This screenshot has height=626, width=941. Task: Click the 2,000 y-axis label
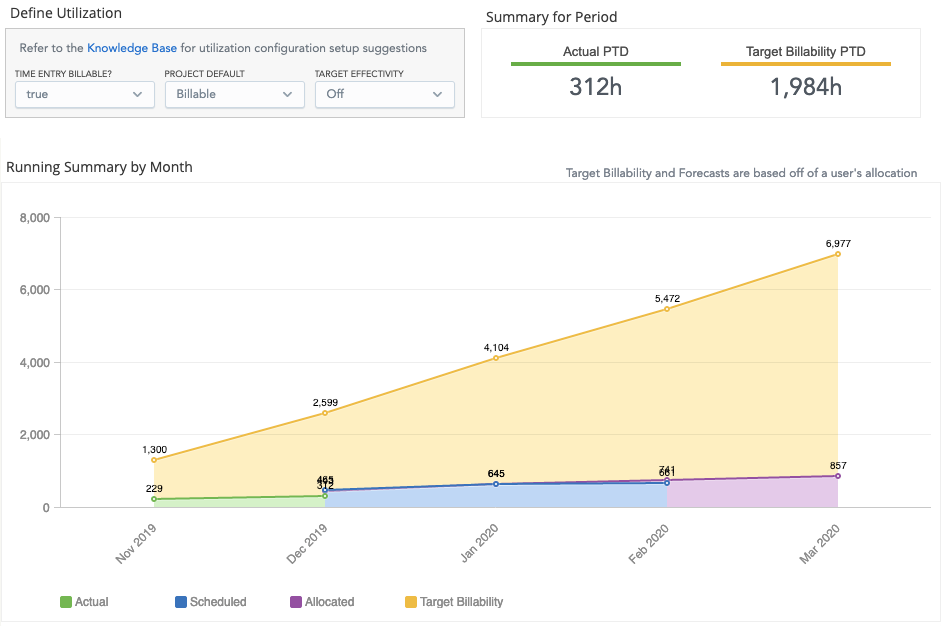click(35, 435)
